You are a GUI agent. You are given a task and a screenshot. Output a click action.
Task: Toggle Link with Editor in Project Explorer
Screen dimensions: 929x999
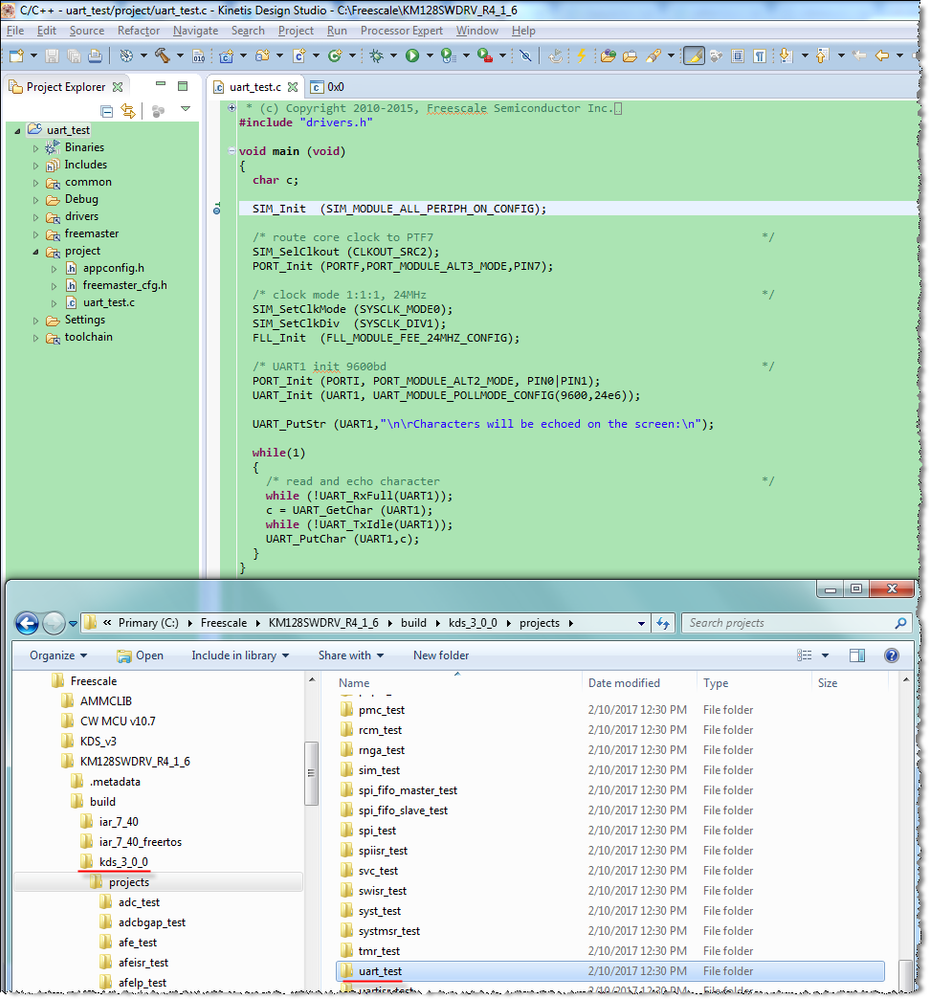(x=128, y=111)
